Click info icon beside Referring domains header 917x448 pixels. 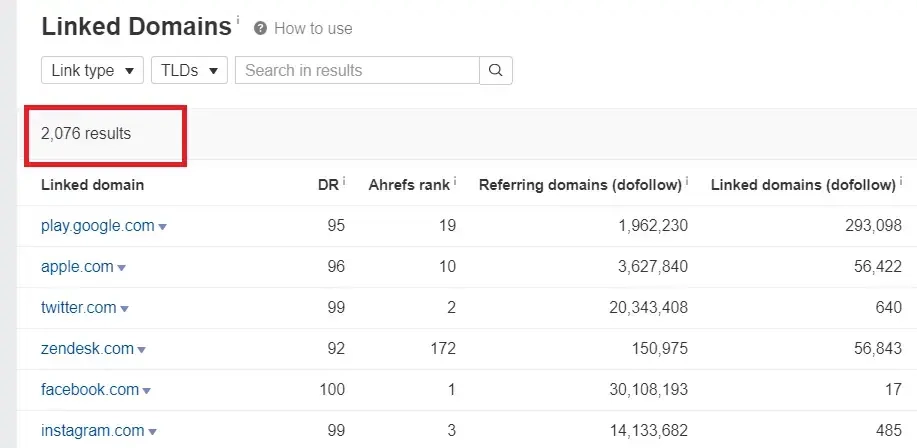(687, 181)
